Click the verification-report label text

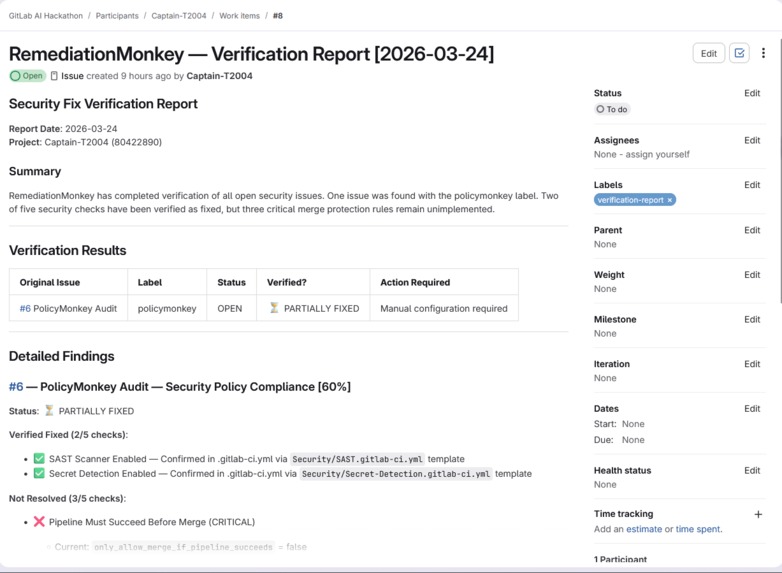(x=630, y=200)
